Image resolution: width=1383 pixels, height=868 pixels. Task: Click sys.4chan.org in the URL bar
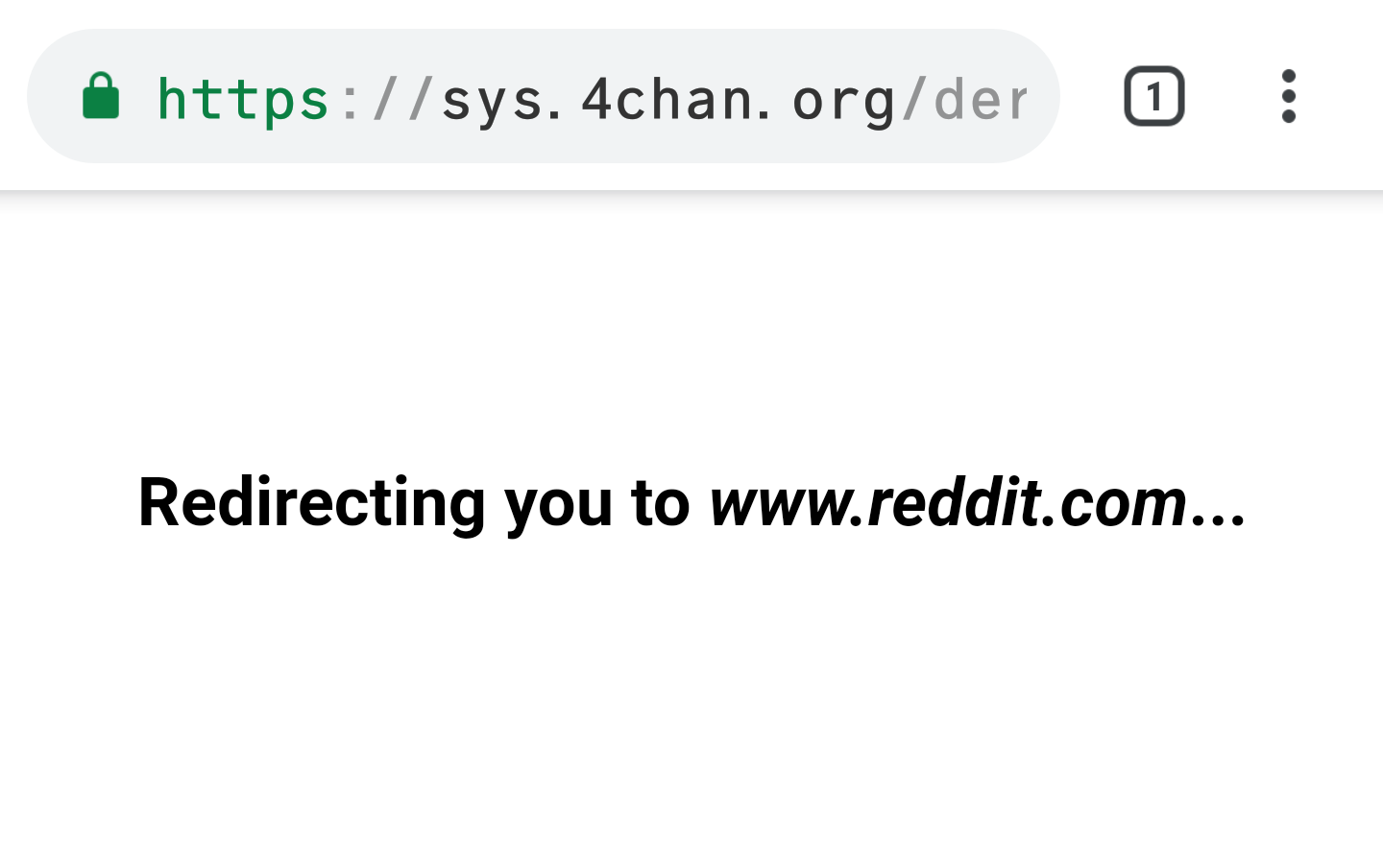click(668, 99)
